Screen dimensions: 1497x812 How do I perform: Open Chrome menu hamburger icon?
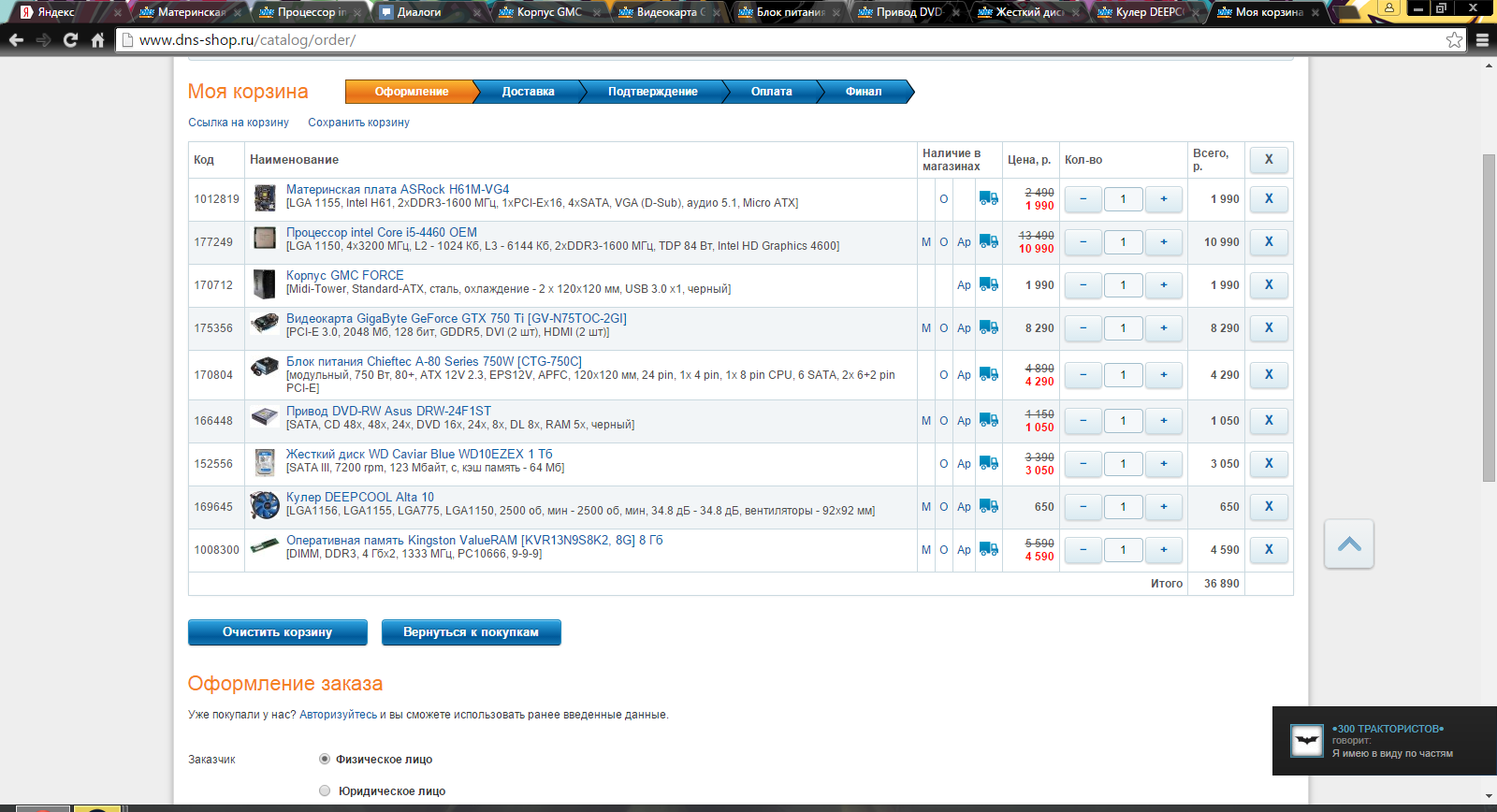click(1482, 40)
